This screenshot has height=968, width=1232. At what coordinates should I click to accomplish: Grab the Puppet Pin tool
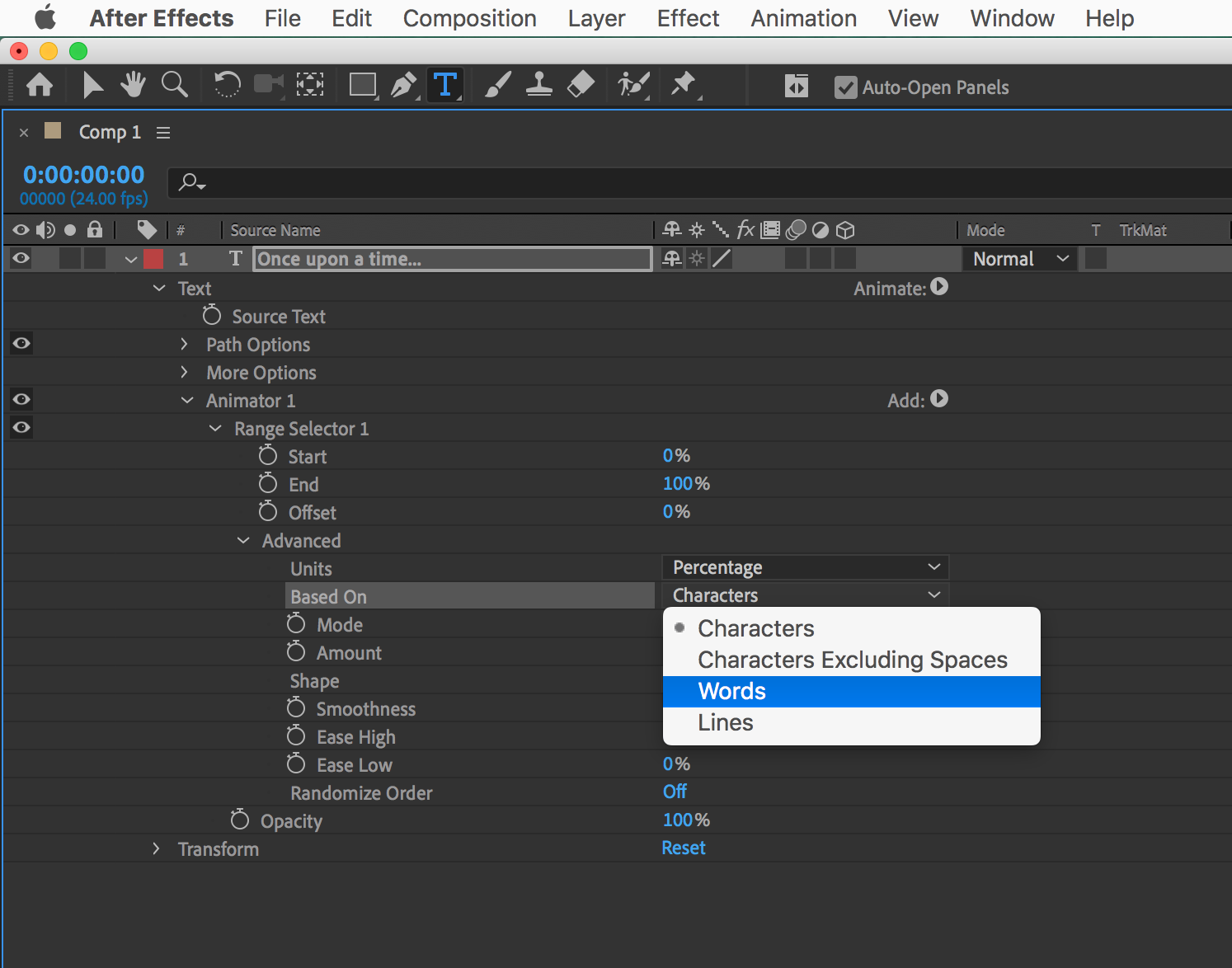pyautogui.click(x=684, y=84)
